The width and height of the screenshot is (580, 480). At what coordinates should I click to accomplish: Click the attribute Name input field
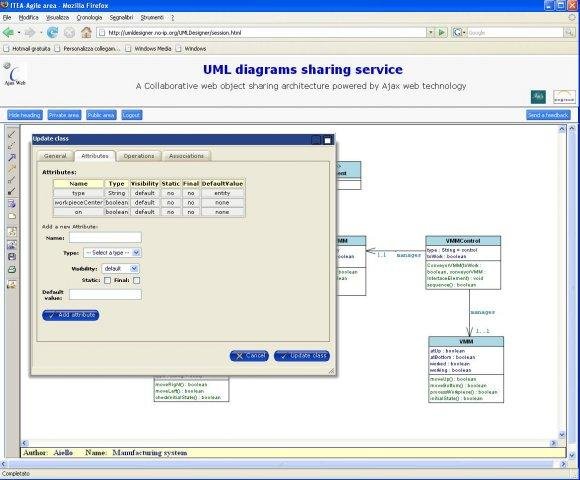pos(105,237)
